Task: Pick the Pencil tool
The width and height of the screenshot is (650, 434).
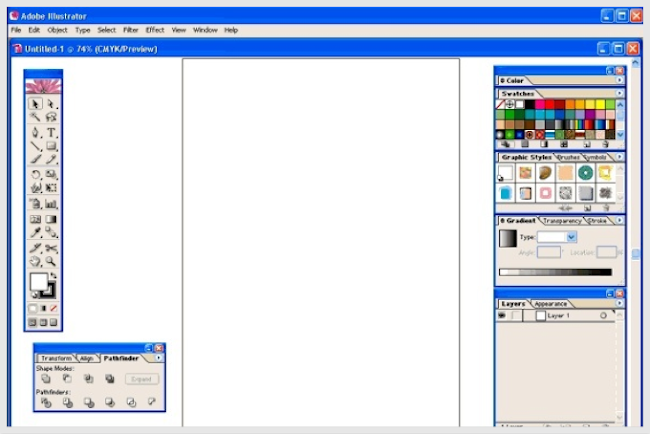Action: (x=51, y=159)
